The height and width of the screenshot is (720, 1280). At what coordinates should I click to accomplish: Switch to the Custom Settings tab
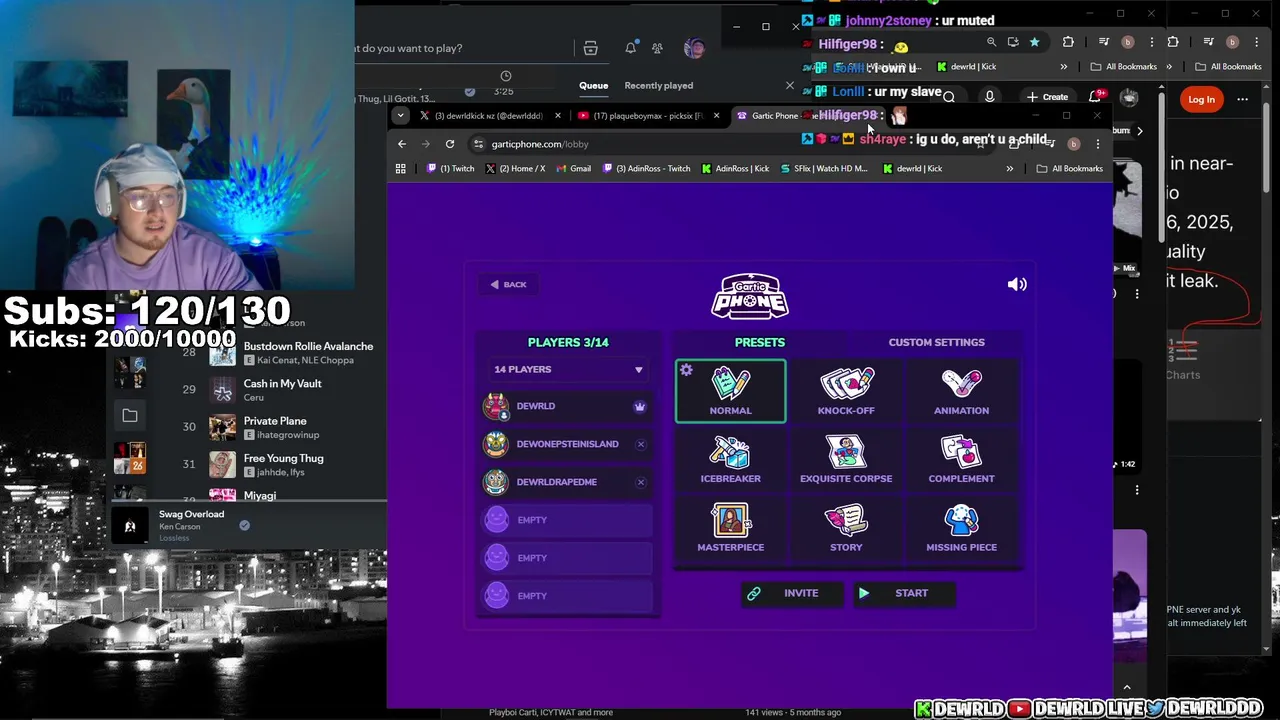pos(937,342)
